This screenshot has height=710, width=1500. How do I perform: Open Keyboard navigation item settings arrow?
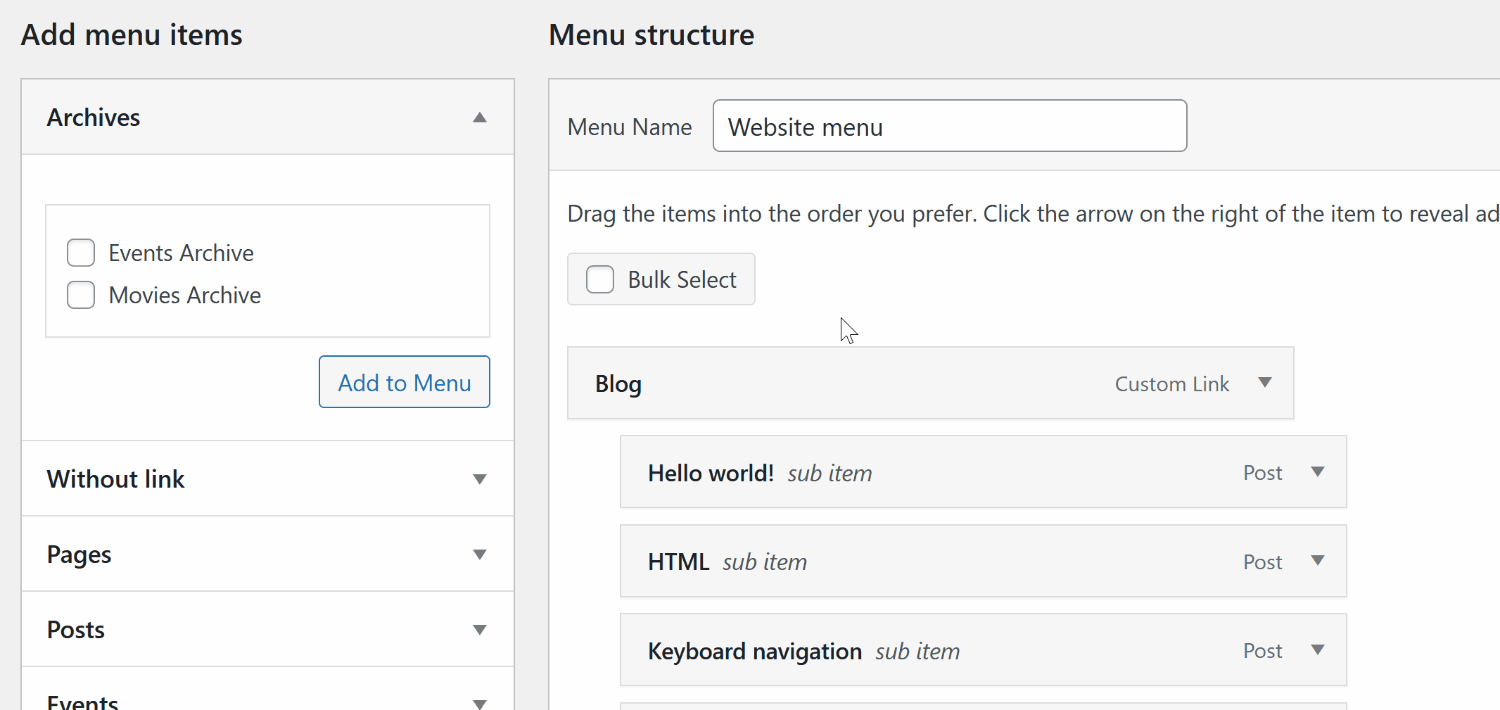point(1318,650)
